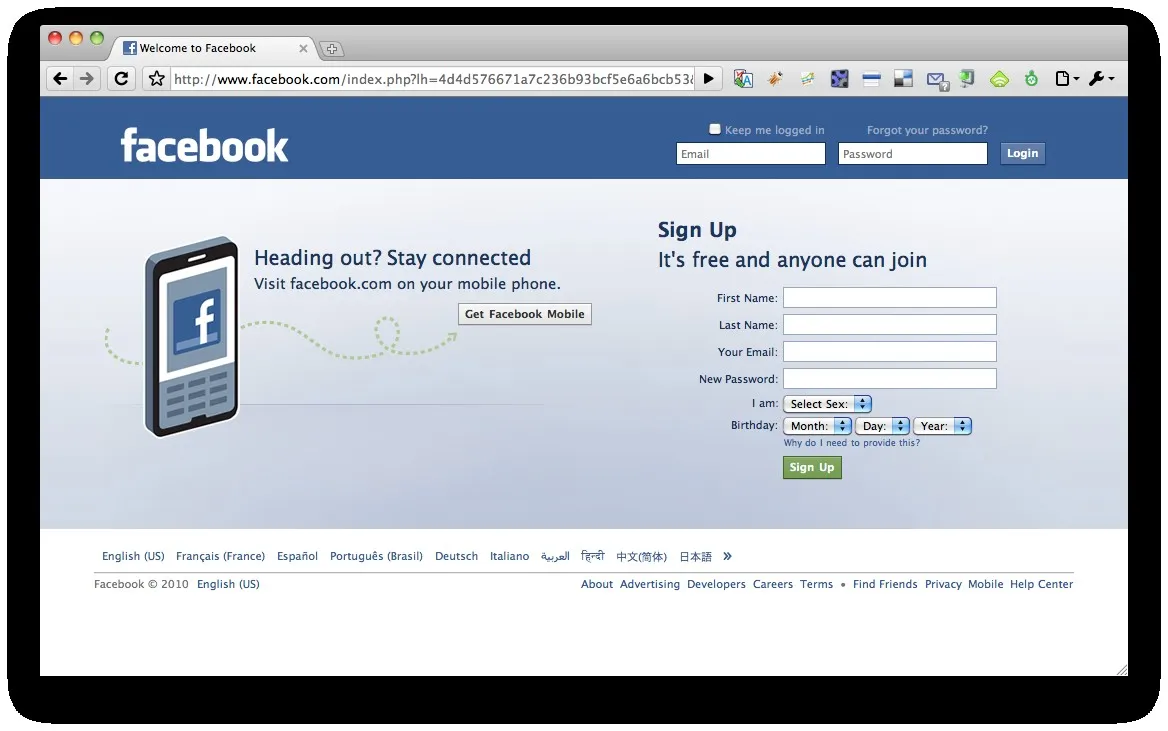Click the chart graph extension icon

807,78
